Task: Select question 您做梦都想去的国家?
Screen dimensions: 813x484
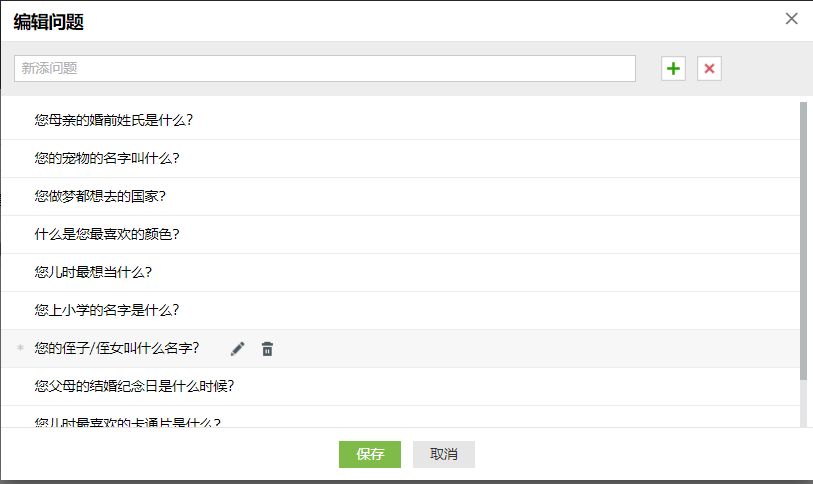Action: (99, 196)
